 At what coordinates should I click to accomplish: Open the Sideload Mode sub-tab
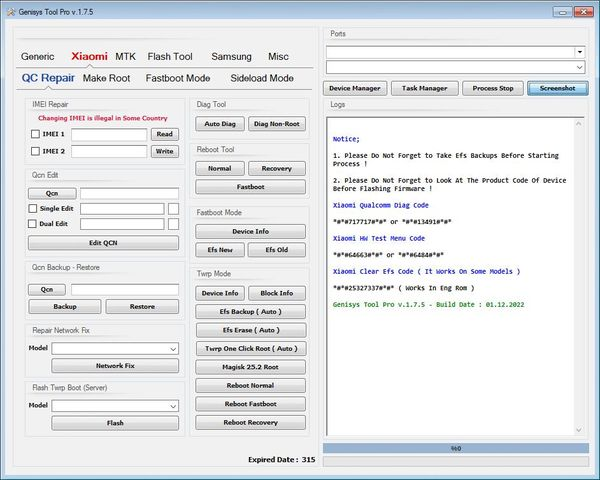tap(262, 78)
